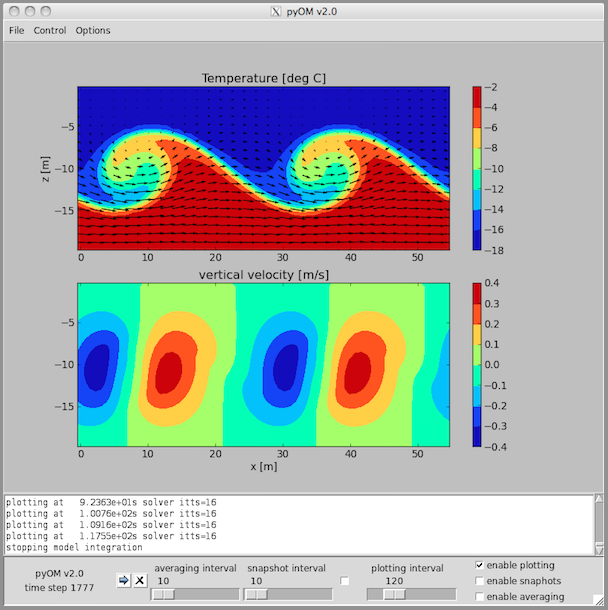Click the X11 icon in title bar
Image resolution: width=608 pixels, height=610 pixels.
tap(276, 10)
